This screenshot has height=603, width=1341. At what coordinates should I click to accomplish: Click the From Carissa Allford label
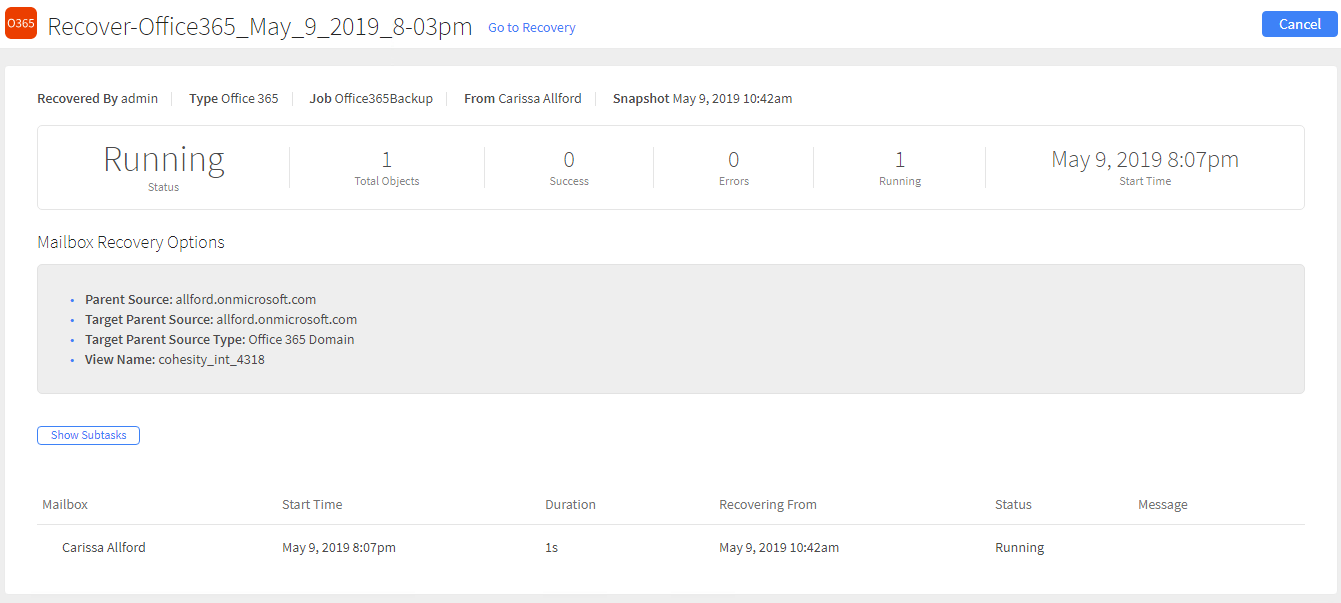tap(523, 99)
